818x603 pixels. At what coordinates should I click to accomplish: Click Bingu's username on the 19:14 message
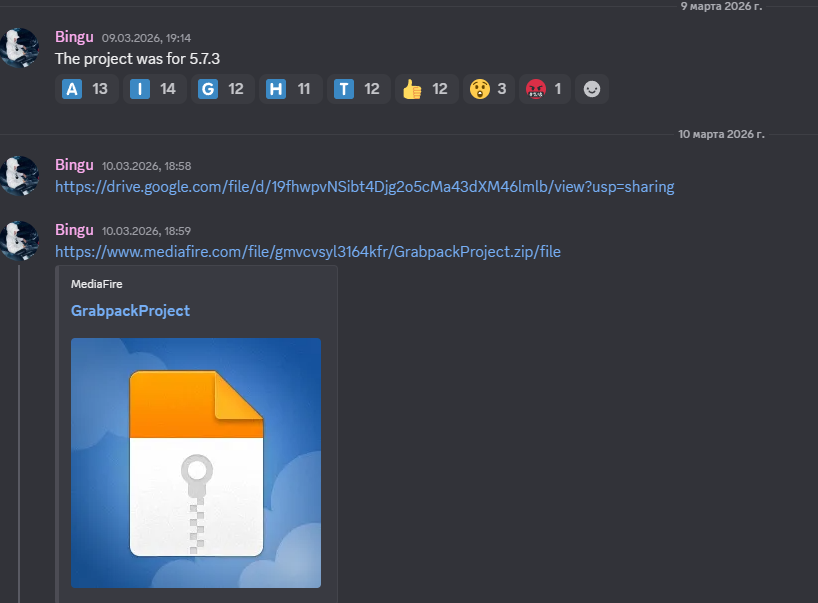pos(74,37)
